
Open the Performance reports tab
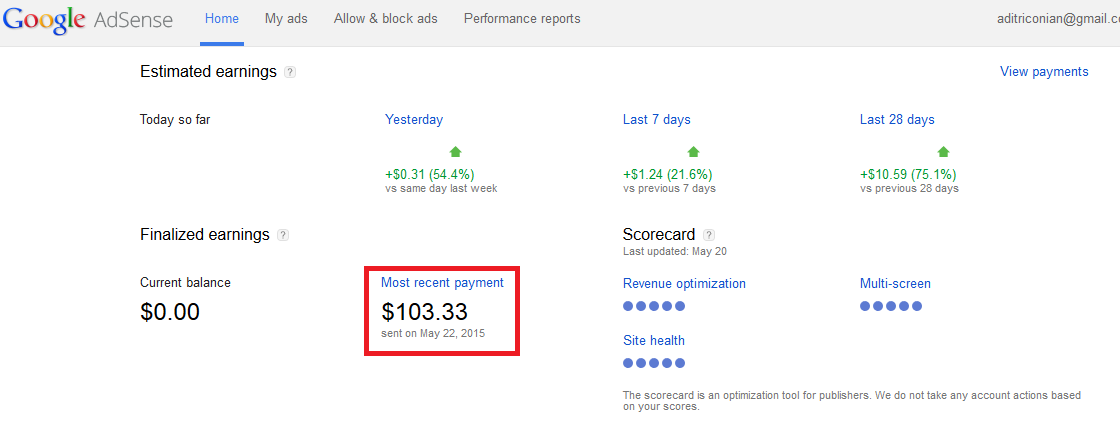522,19
